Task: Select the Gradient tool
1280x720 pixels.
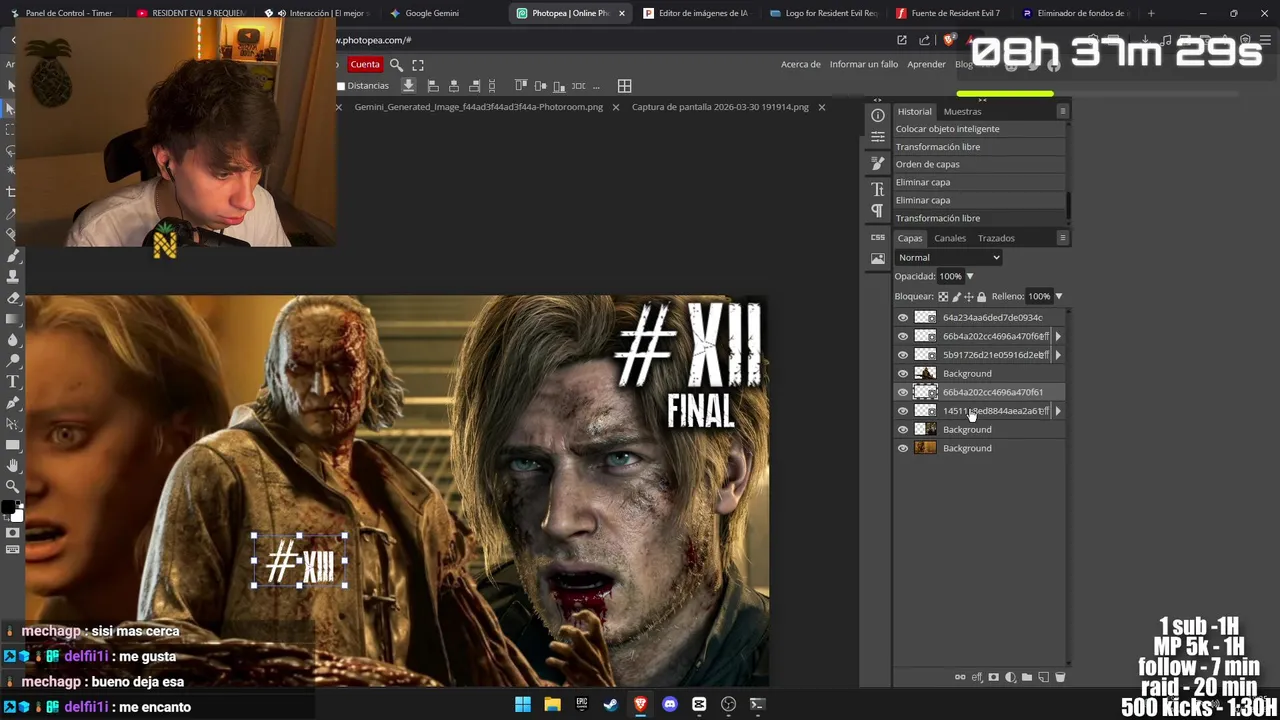Action: click(12, 318)
